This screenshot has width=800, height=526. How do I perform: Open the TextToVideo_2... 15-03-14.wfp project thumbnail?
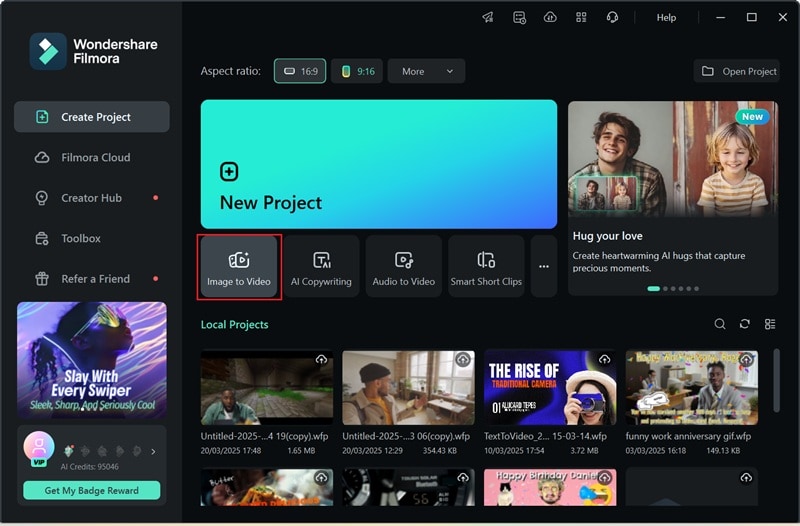pyautogui.click(x=550, y=388)
